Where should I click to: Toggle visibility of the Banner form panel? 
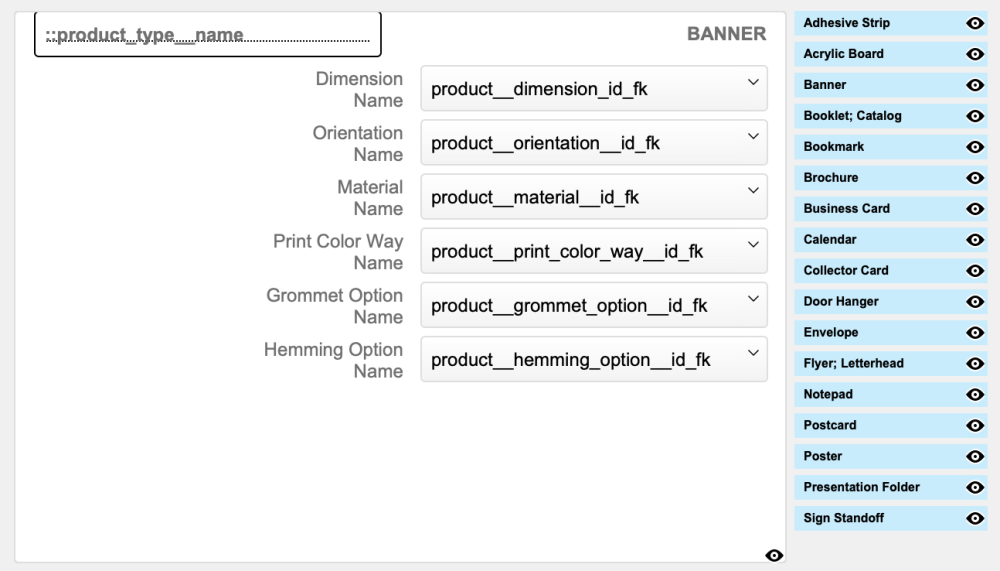(773, 556)
